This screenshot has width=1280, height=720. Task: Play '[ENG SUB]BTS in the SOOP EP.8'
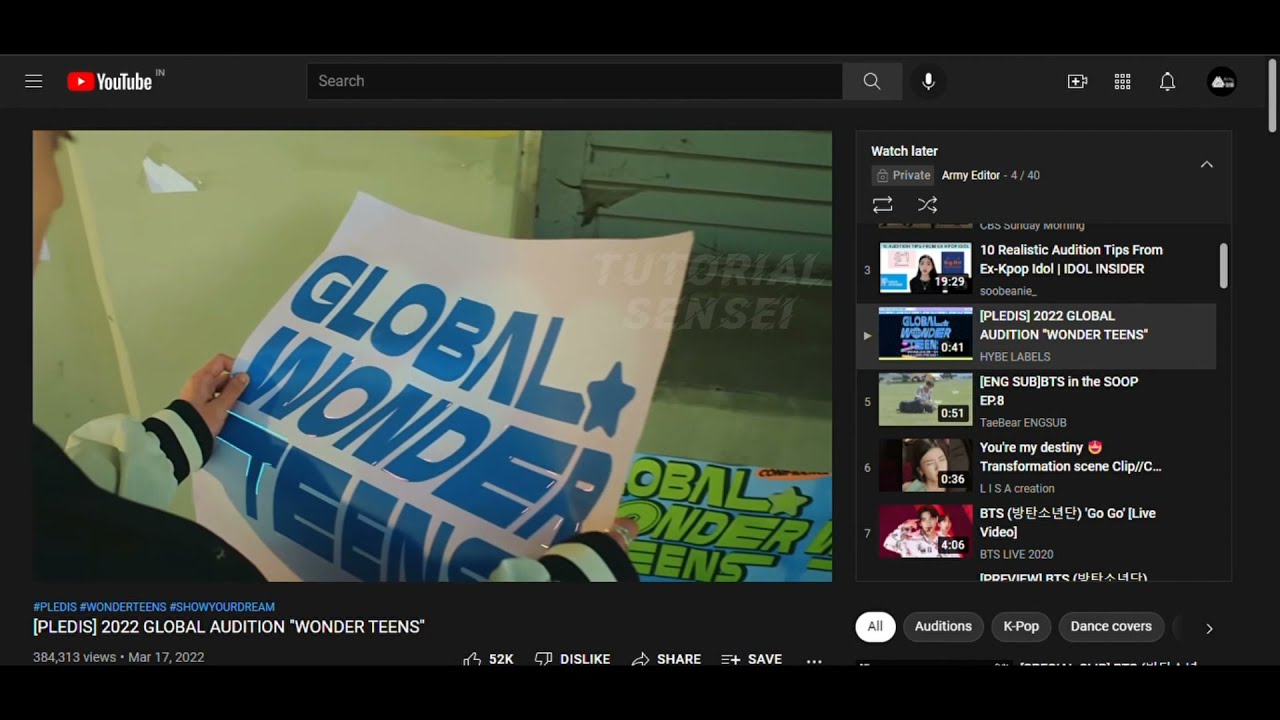click(x=1059, y=391)
